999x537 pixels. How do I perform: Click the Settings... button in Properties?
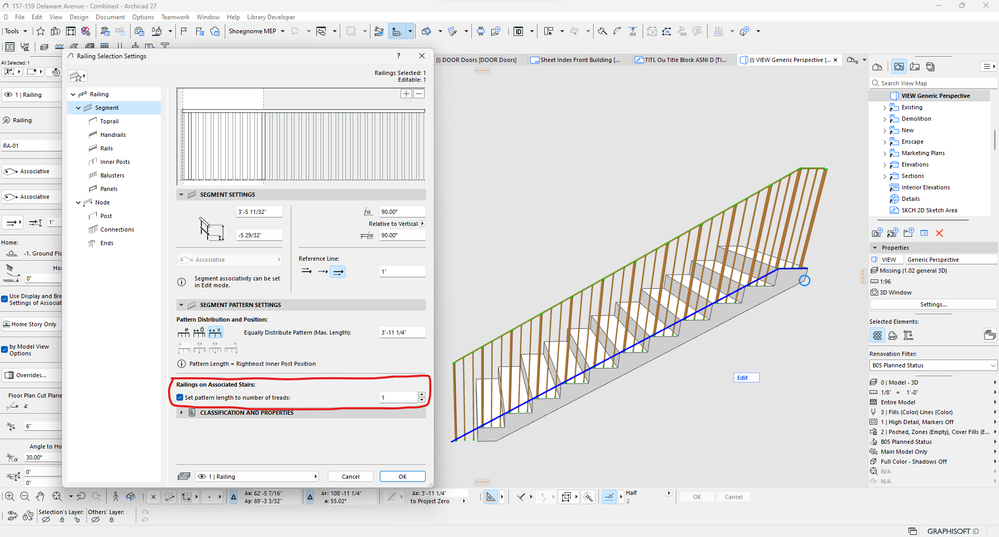933,304
